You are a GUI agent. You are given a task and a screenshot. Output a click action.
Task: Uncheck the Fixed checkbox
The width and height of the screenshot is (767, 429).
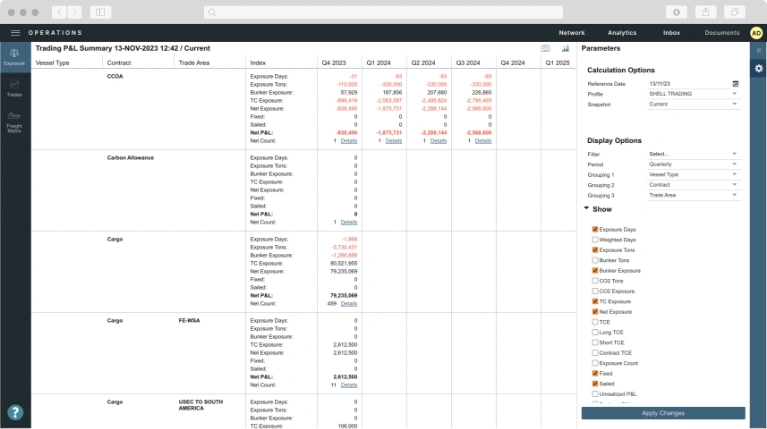point(595,373)
